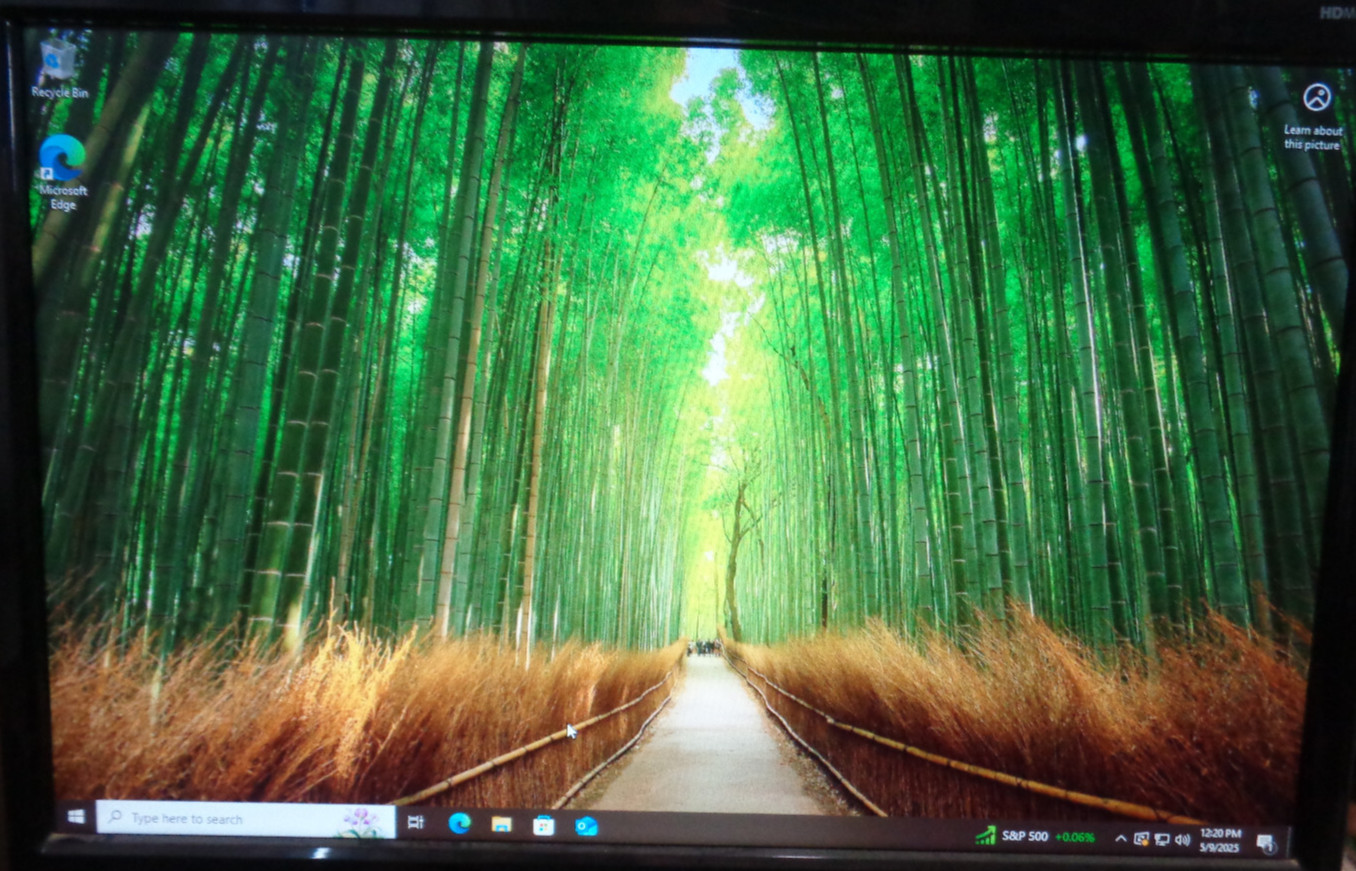Click the 'Learn about this picture' icon

(1314, 116)
